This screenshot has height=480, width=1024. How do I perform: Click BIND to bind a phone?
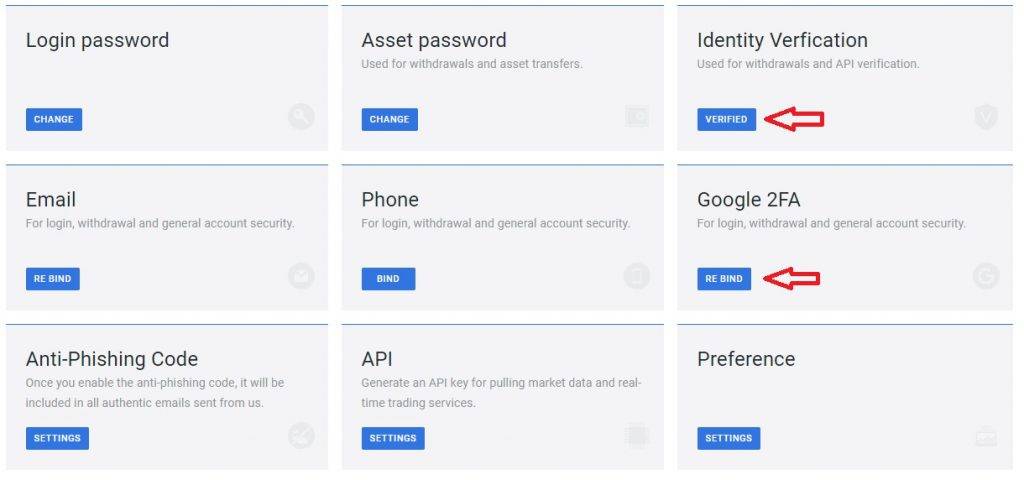(x=389, y=279)
